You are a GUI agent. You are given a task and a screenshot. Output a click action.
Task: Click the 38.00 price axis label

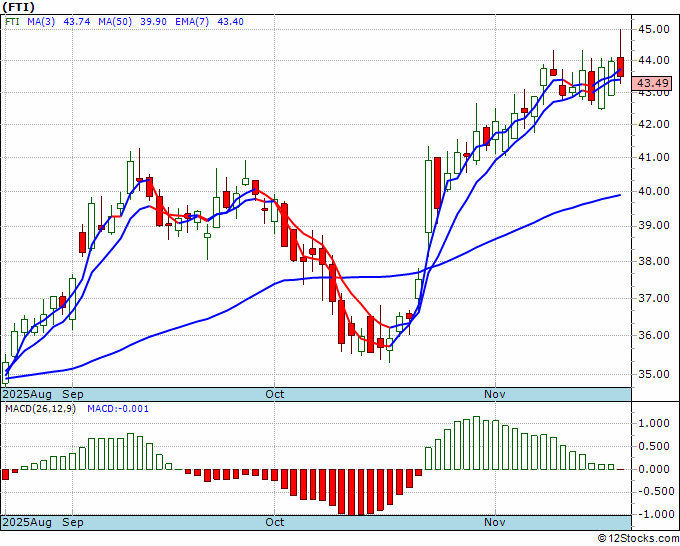[x=654, y=261]
